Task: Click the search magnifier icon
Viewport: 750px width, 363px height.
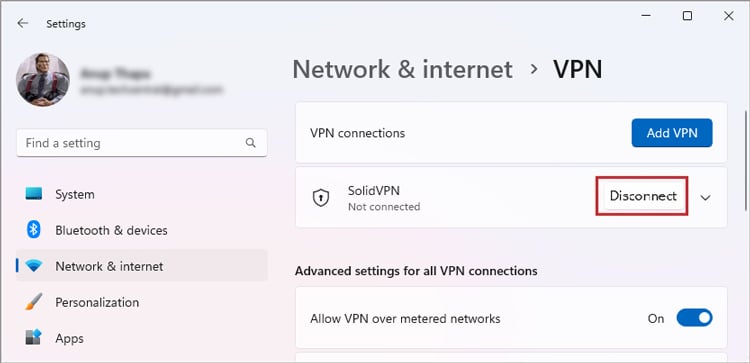Action: tap(251, 143)
